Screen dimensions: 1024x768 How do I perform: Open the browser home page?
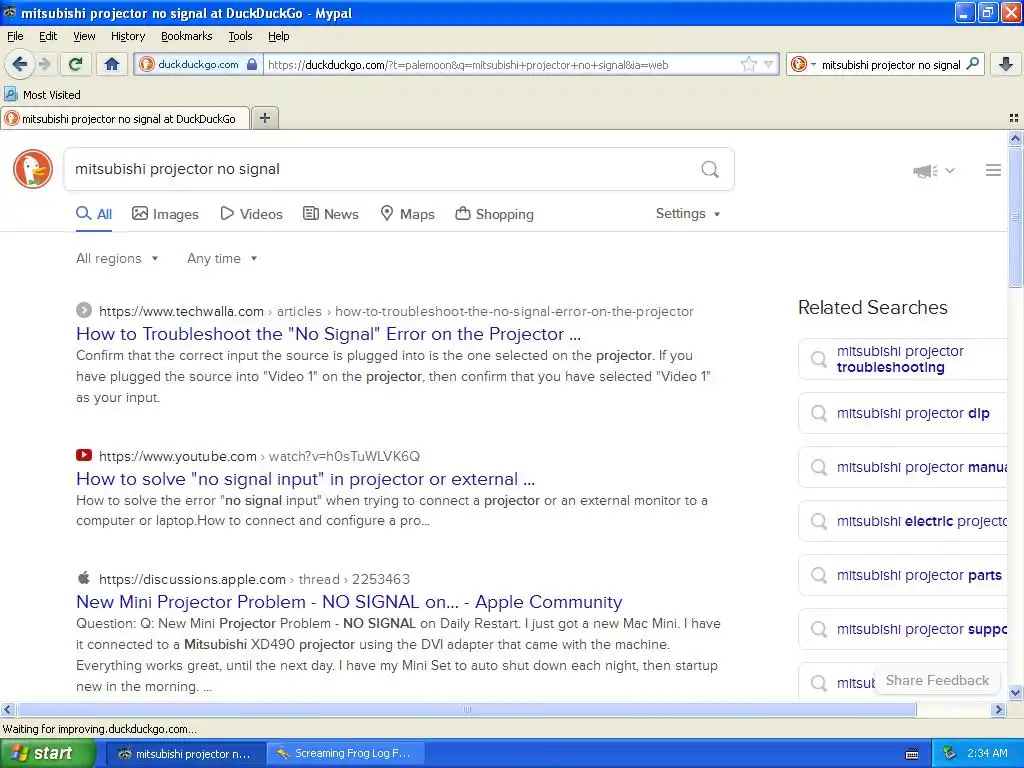pyautogui.click(x=112, y=64)
